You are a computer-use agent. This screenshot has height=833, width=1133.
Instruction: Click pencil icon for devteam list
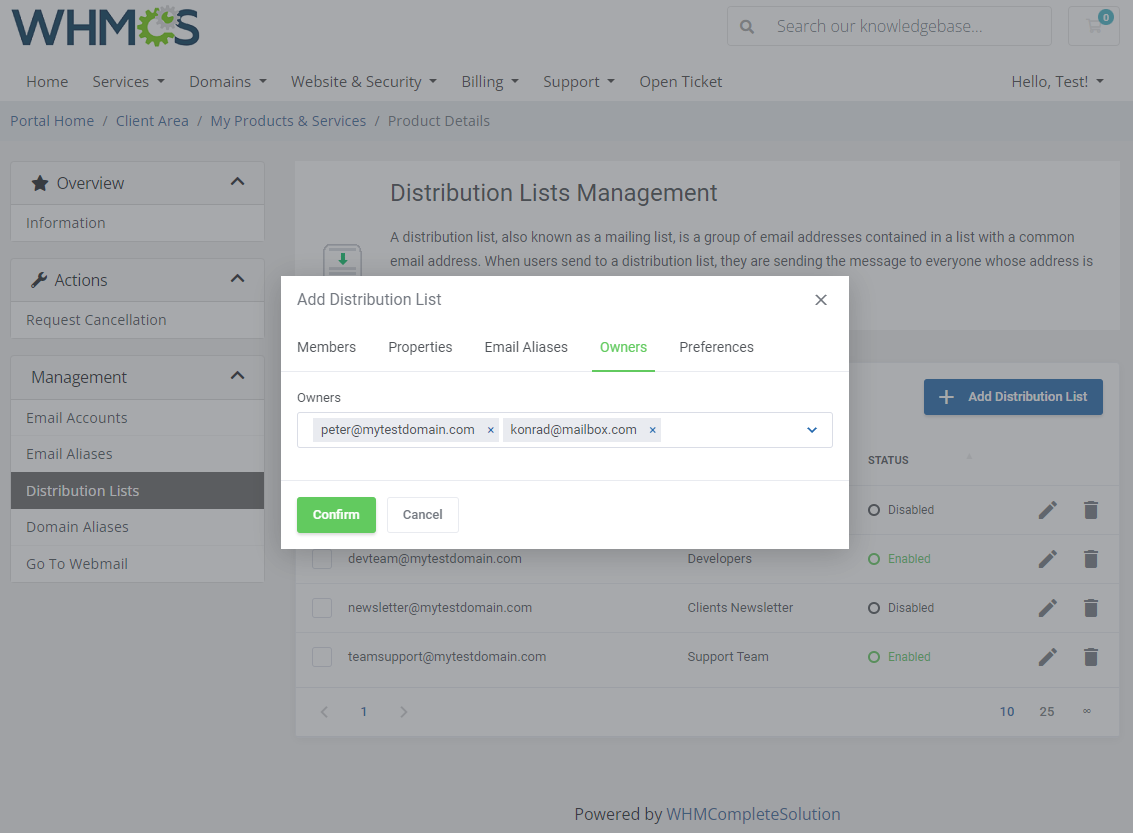tap(1047, 559)
